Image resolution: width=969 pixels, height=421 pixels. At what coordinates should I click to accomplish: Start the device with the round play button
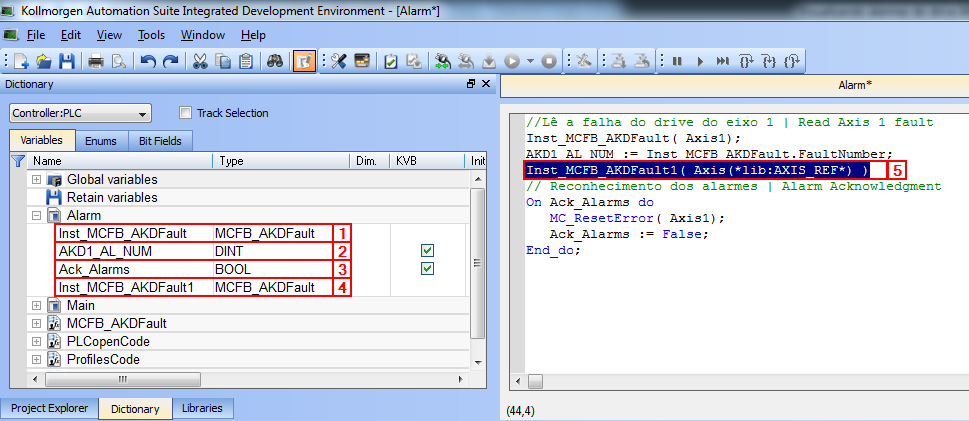[x=512, y=61]
